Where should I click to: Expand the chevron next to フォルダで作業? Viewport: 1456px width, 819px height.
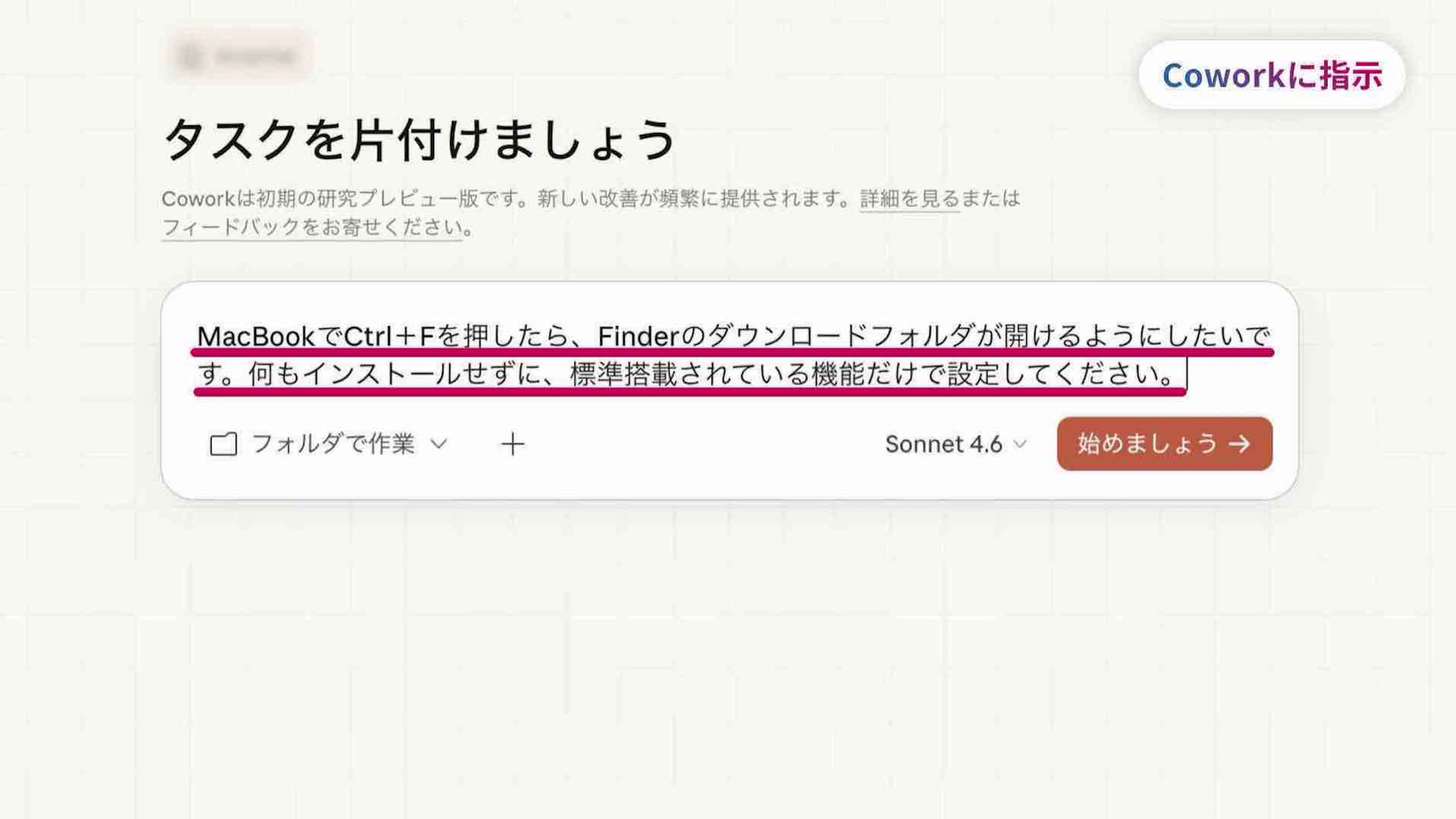pyautogui.click(x=439, y=444)
